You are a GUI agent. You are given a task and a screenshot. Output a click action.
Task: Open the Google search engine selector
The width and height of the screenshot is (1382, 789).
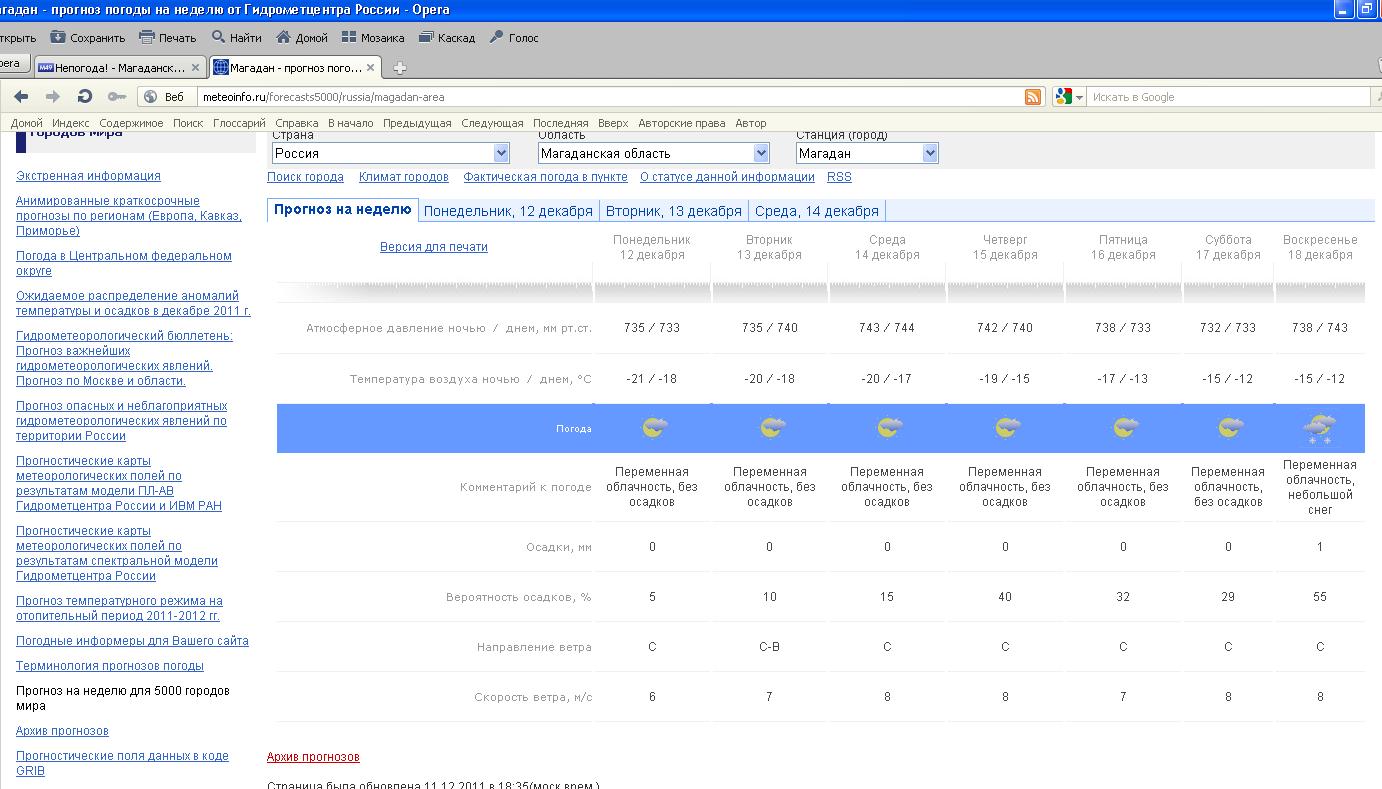pyautogui.click(x=1068, y=97)
